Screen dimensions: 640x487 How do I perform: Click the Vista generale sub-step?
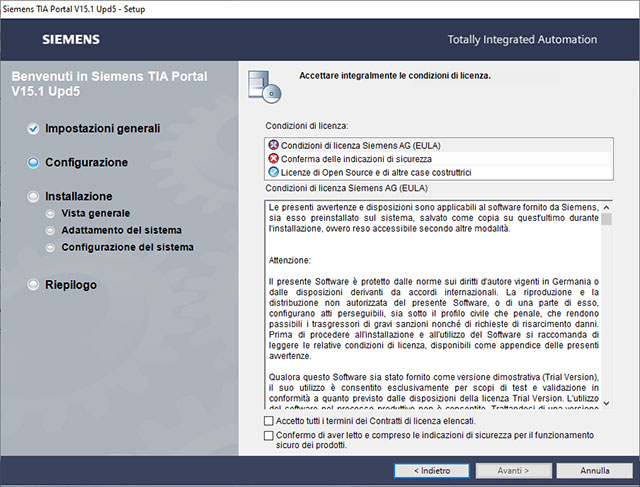tap(95, 213)
